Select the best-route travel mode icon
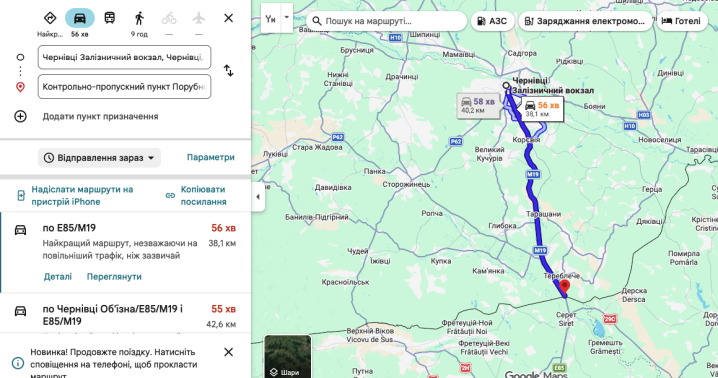718x378 pixels. 50,18
